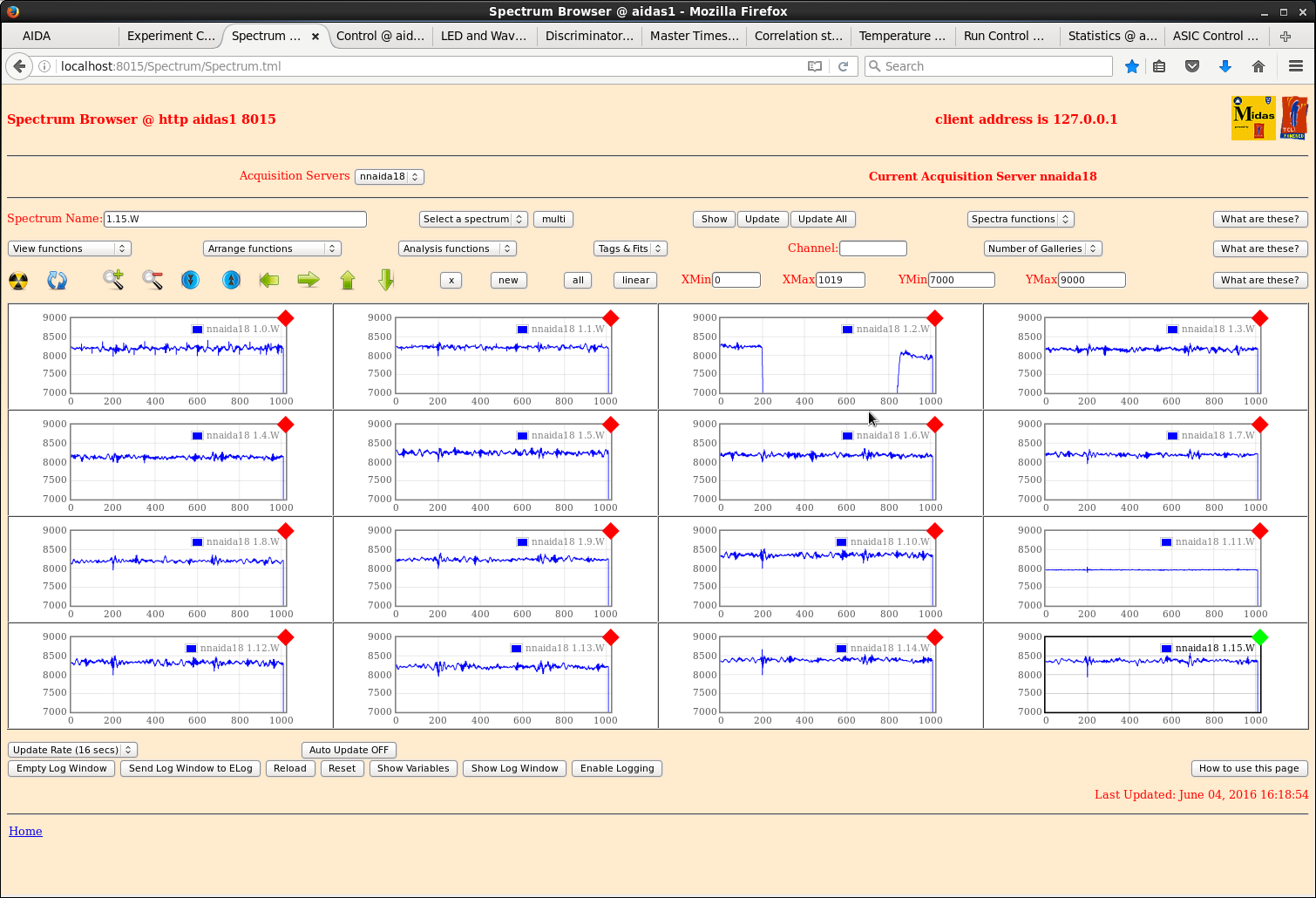Toggle red marker on nnaida18 1.6.W
The height and width of the screenshot is (898, 1316).
pyautogui.click(x=935, y=425)
